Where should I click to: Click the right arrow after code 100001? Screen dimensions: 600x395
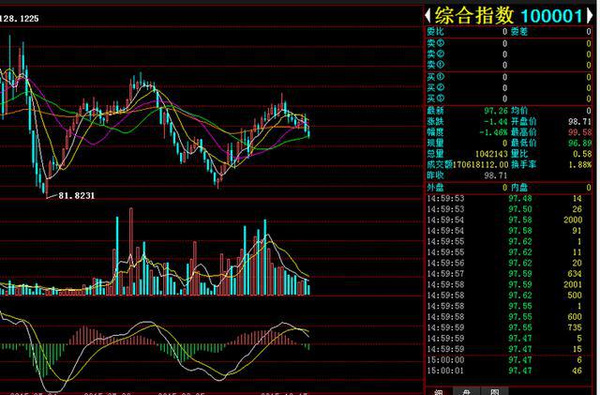point(589,16)
